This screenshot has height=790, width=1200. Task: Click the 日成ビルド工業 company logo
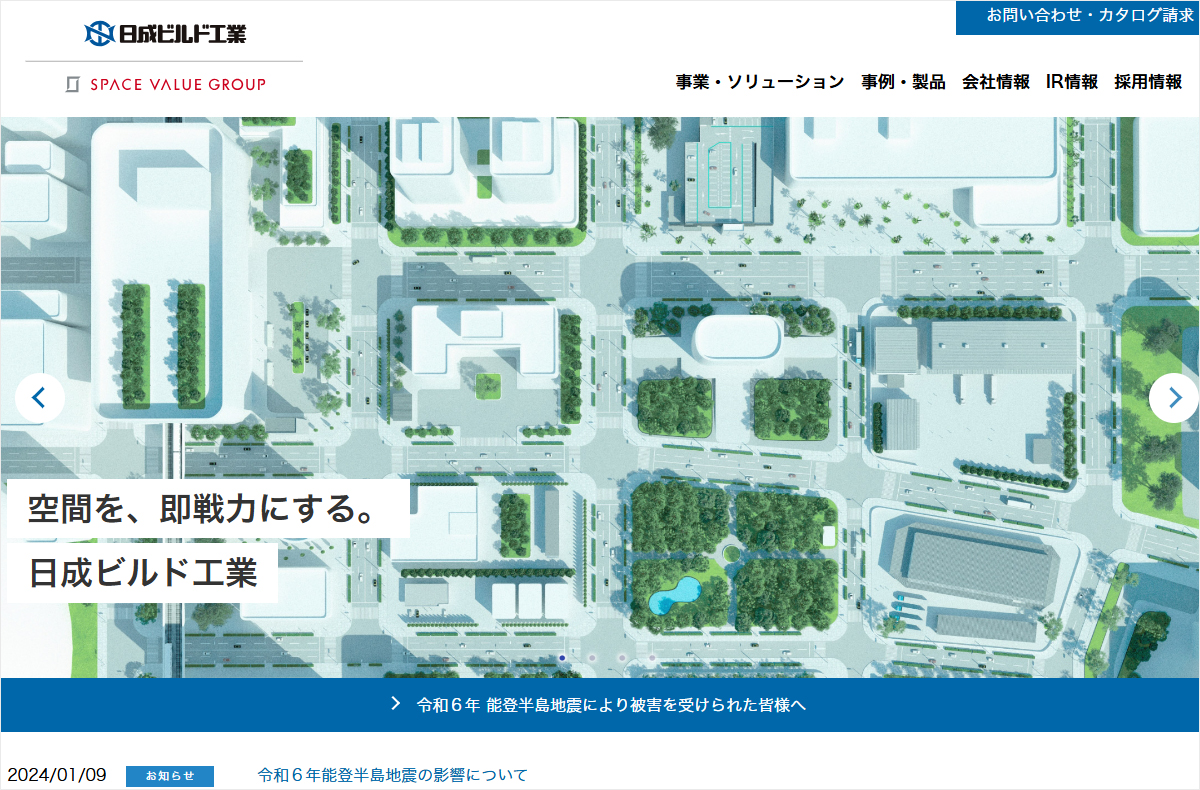click(165, 33)
